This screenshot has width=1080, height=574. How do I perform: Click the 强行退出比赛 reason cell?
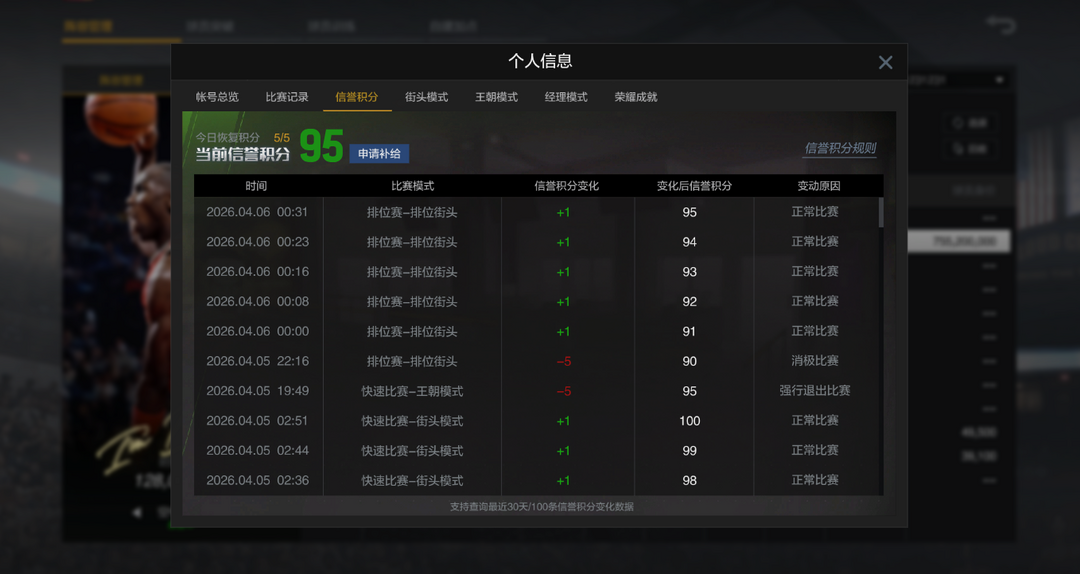click(815, 391)
